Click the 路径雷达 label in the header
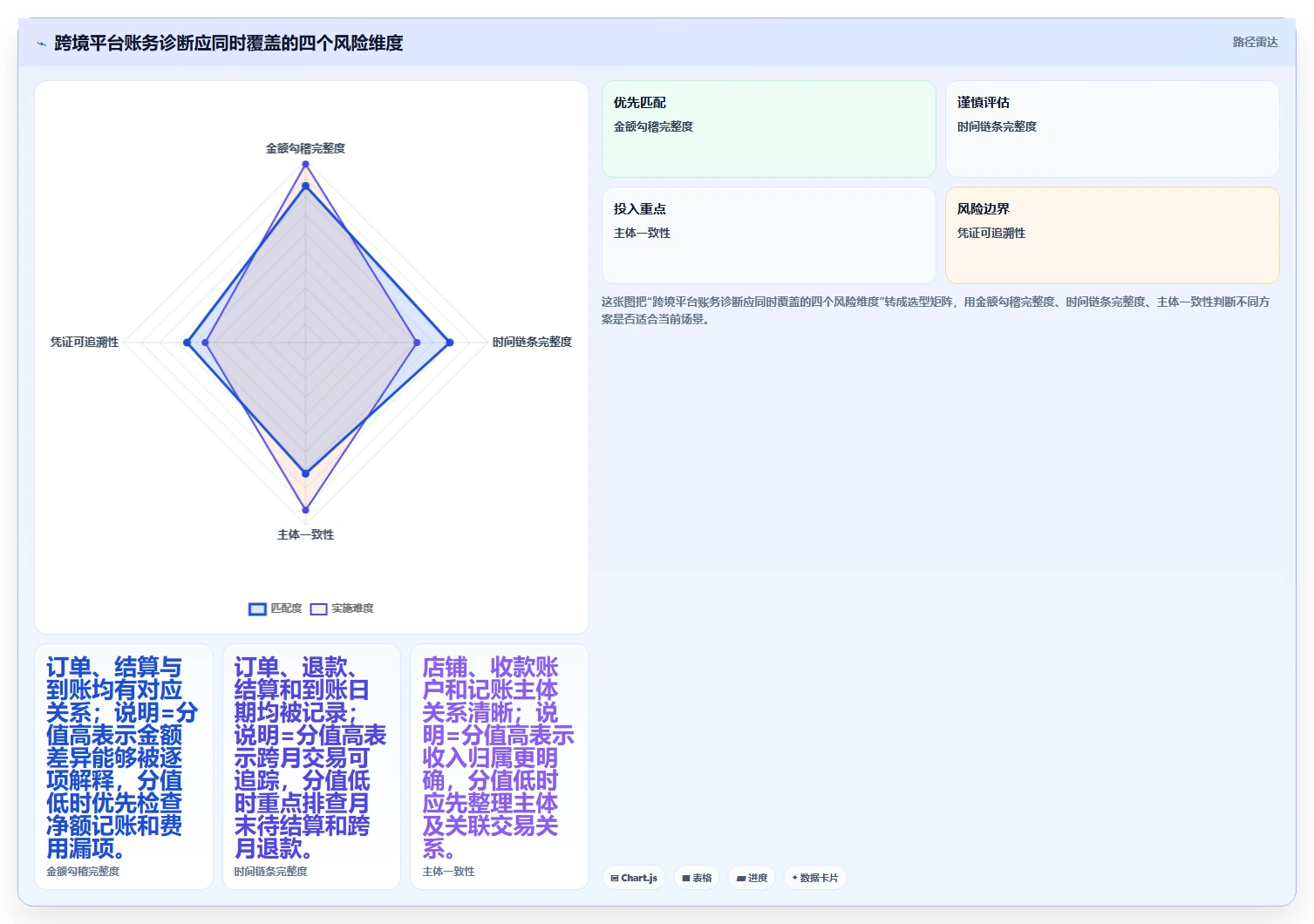 pyautogui.click(x=1255, y=42)
